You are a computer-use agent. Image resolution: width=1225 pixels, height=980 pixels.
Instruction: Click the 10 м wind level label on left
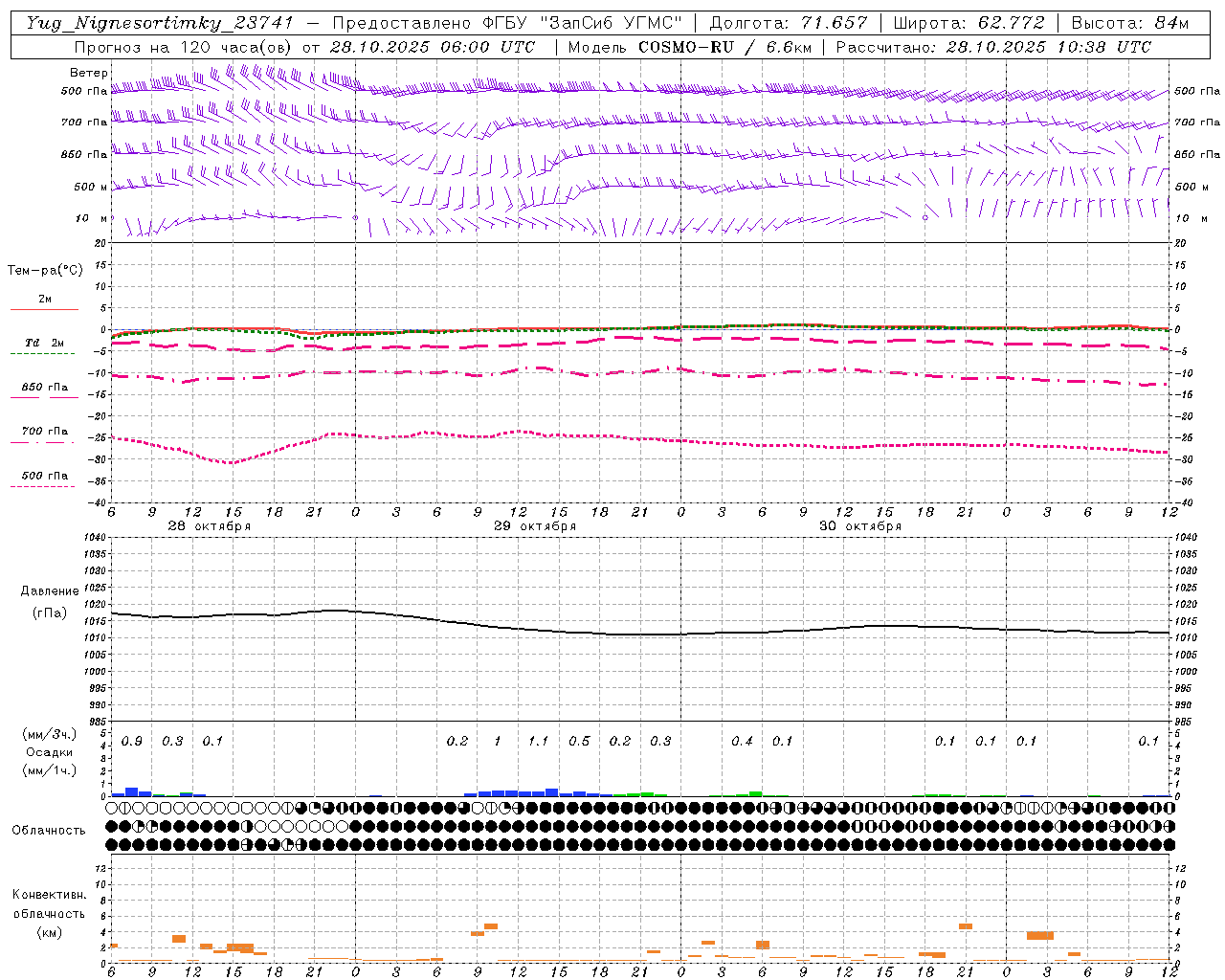click(92, 218)
